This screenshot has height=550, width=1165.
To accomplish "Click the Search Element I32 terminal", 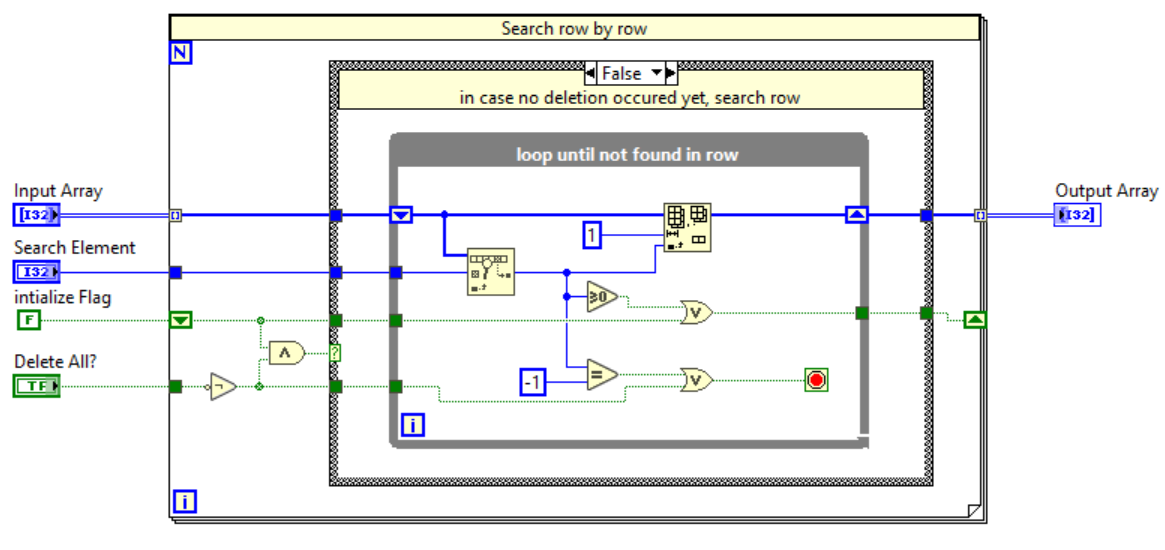I will point(36,272).
